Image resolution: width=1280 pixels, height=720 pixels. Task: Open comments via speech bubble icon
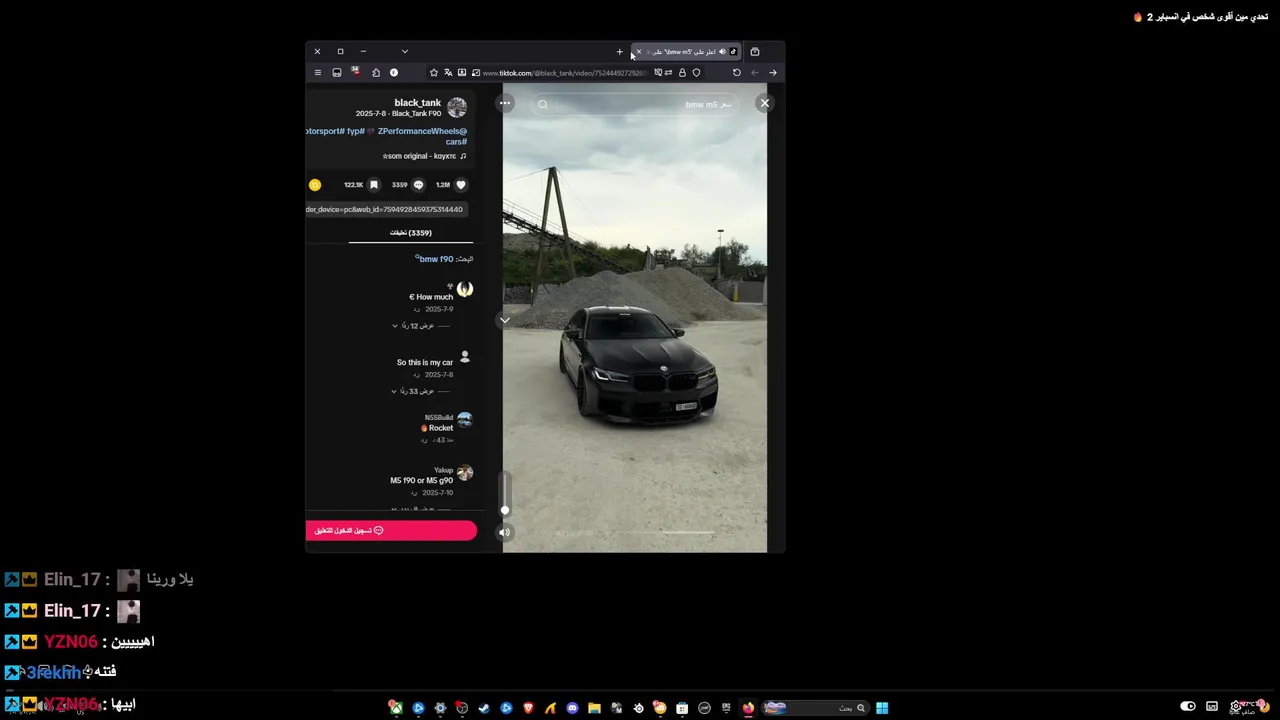click(418, 185)
